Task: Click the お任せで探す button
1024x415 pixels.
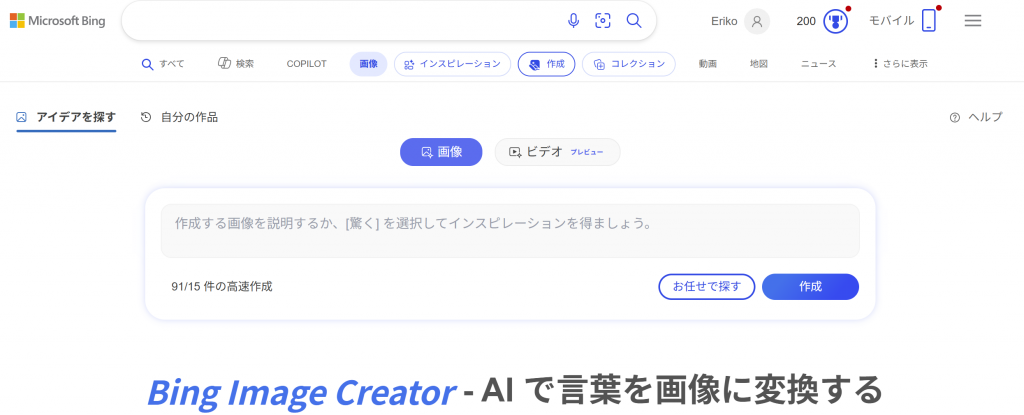Action: pyautogui.click(x=707, y=286)
